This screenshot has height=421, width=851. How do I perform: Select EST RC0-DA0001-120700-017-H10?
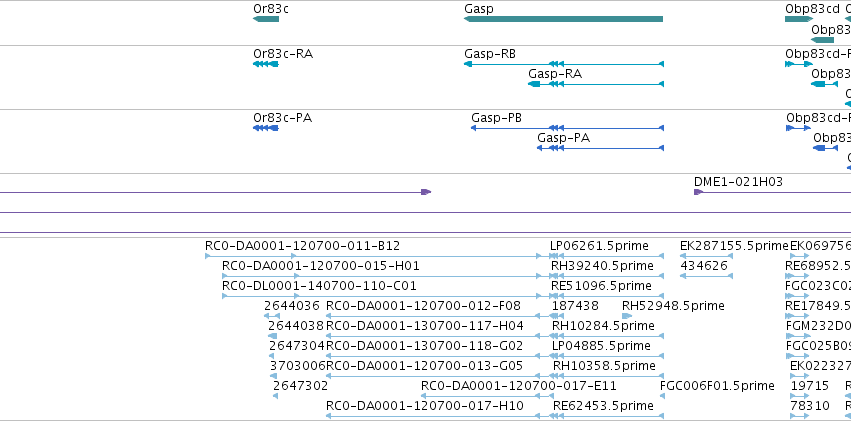click(425, 406)
